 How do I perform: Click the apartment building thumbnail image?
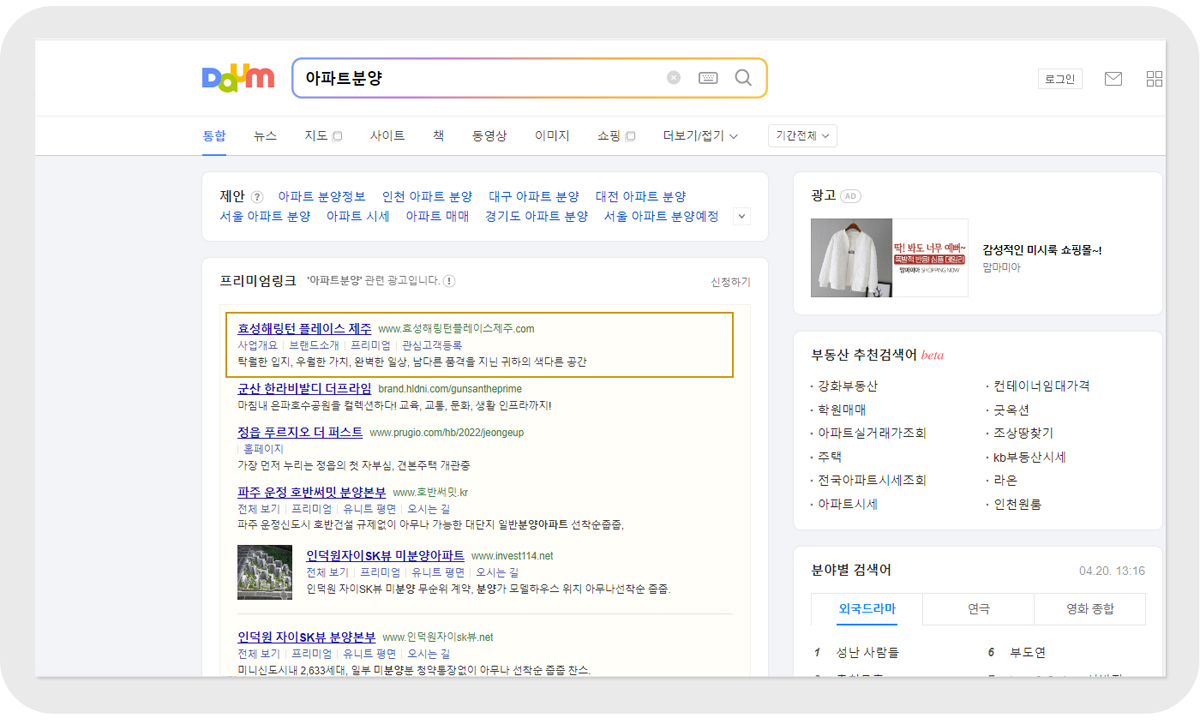[265, 572]
